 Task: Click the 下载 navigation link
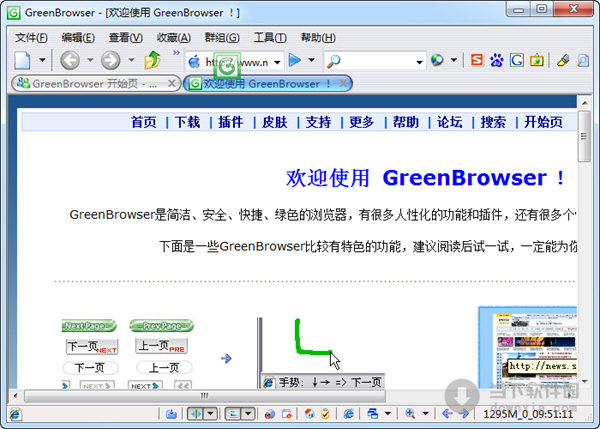pyautogui.click(x=188, y=122)
